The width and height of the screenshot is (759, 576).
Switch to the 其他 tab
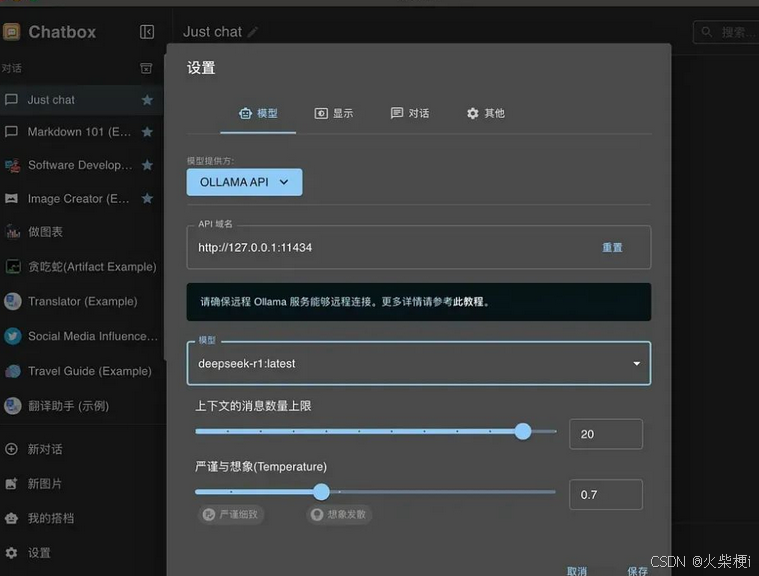point(486,114)
